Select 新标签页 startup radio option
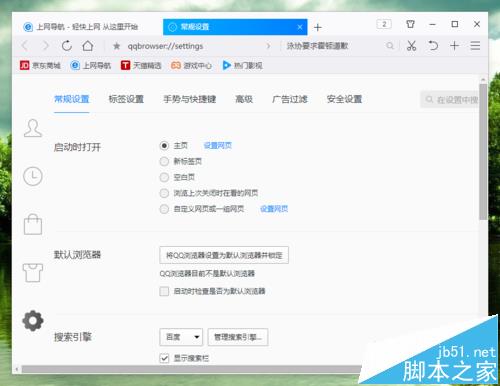This screenshot has height=386, width=500. tap(164, 161)
